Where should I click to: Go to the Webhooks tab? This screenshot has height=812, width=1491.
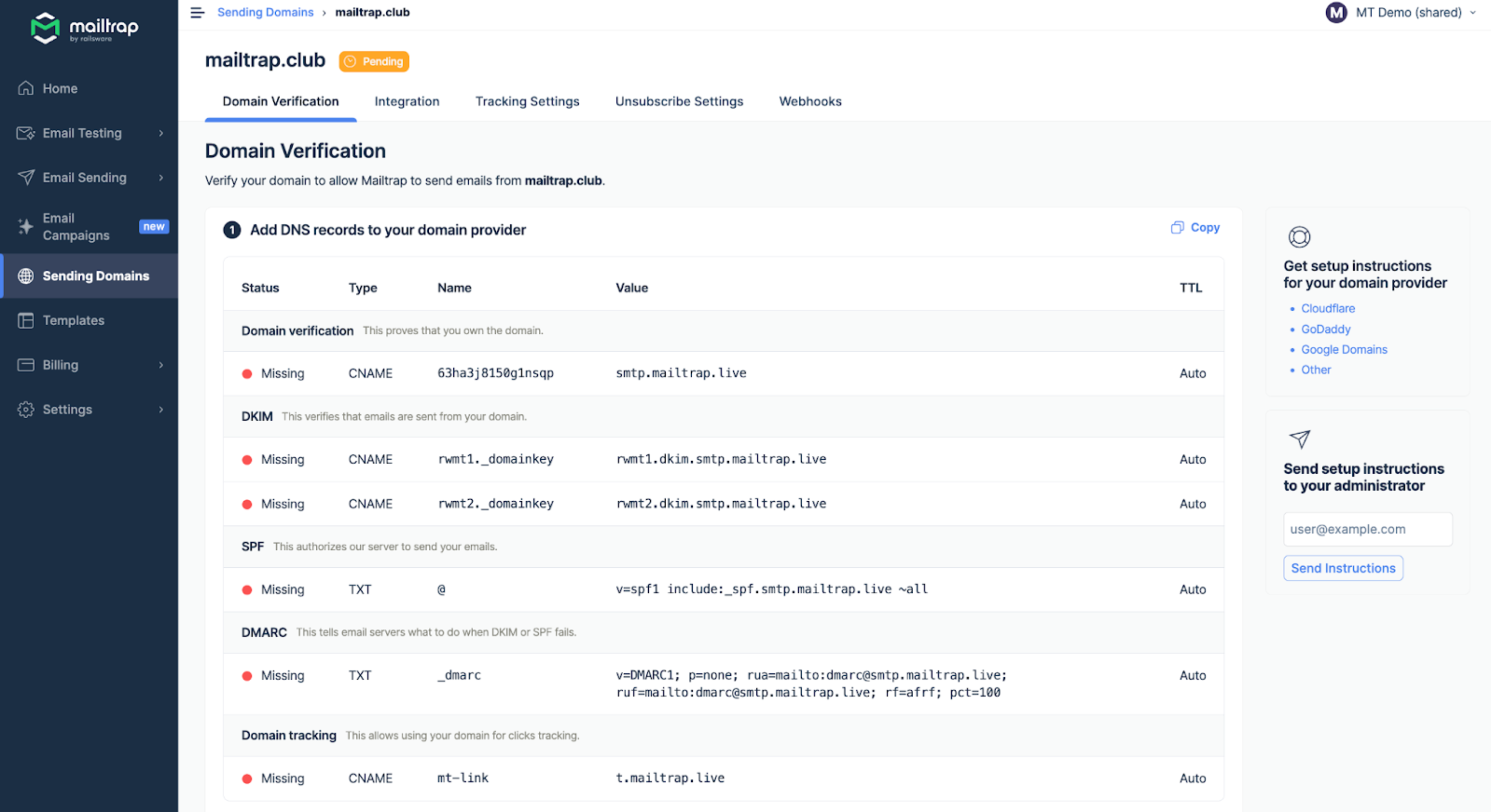tap(810, 101)
